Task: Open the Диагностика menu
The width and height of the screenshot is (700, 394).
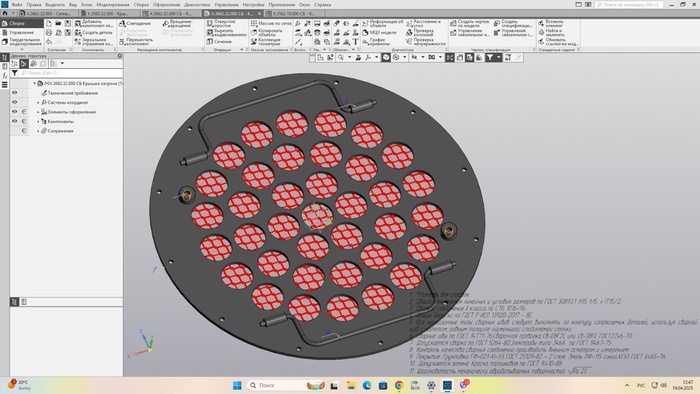Action: [197, 4]
